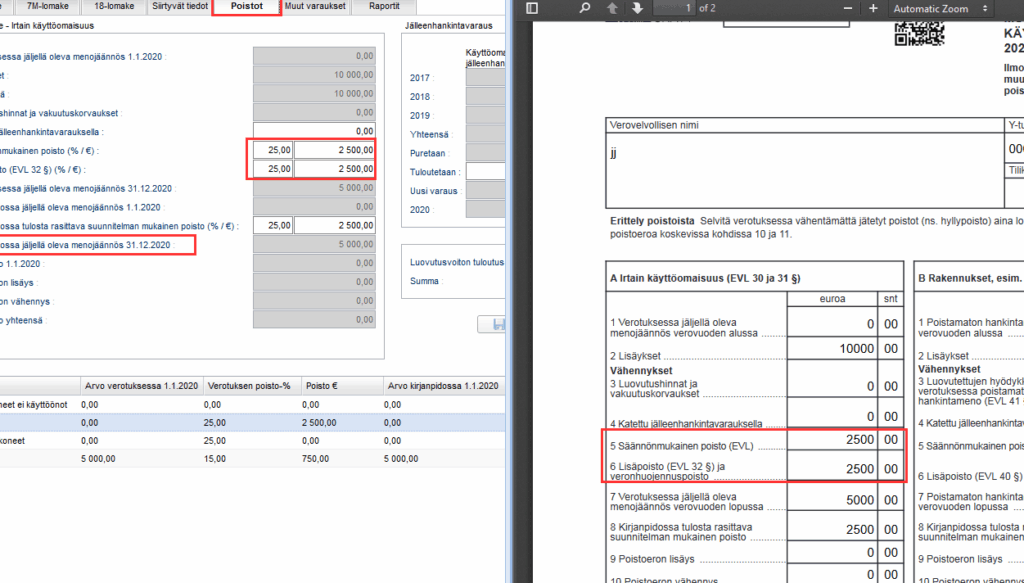Click the PDF page number field
Image resolution: width=1024 pixels, height=583 pixels.
(x=674, y=8)
